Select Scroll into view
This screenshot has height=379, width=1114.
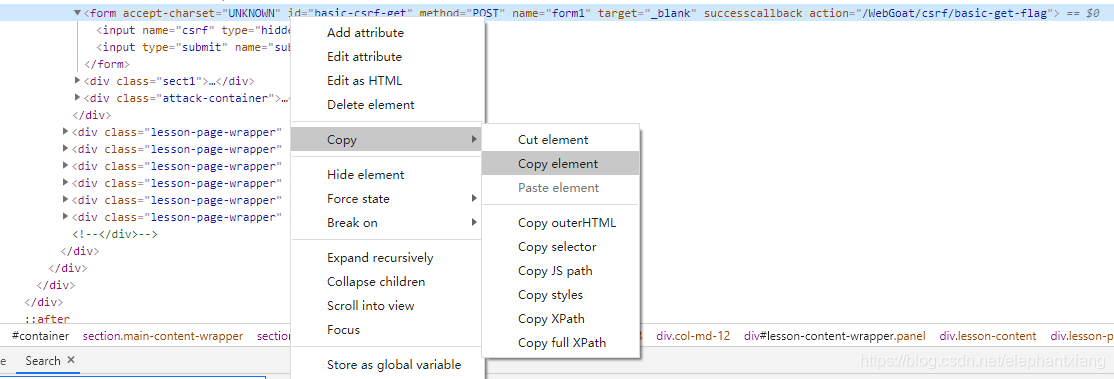[x=387, y=306]
